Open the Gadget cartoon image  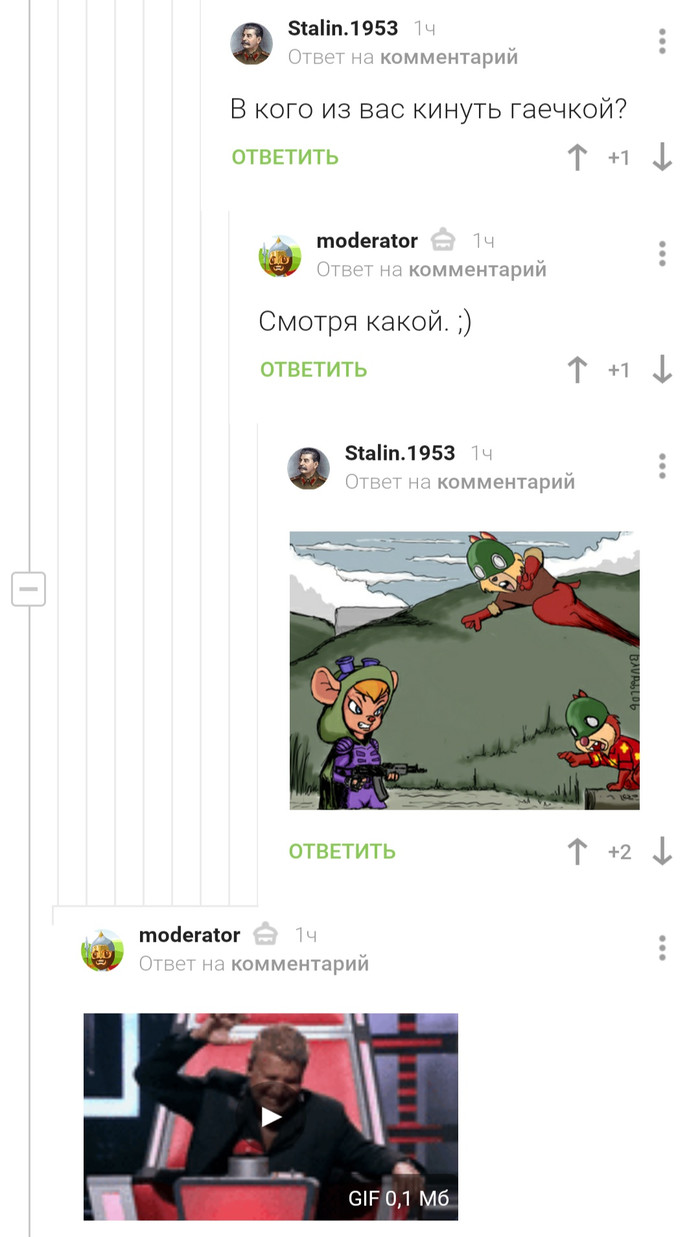click(x=464, y=670)
